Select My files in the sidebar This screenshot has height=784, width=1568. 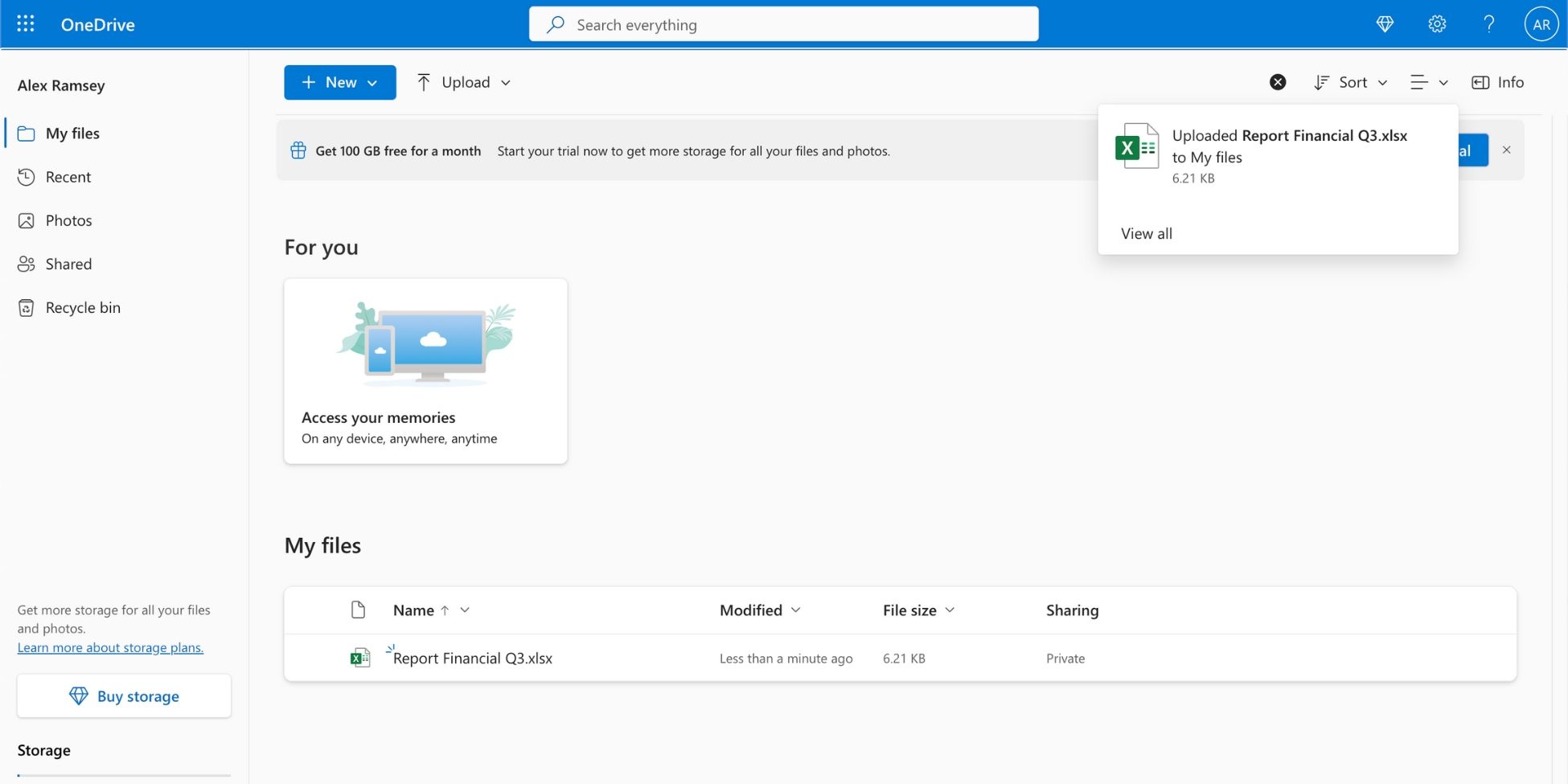(x=72, y=133)
